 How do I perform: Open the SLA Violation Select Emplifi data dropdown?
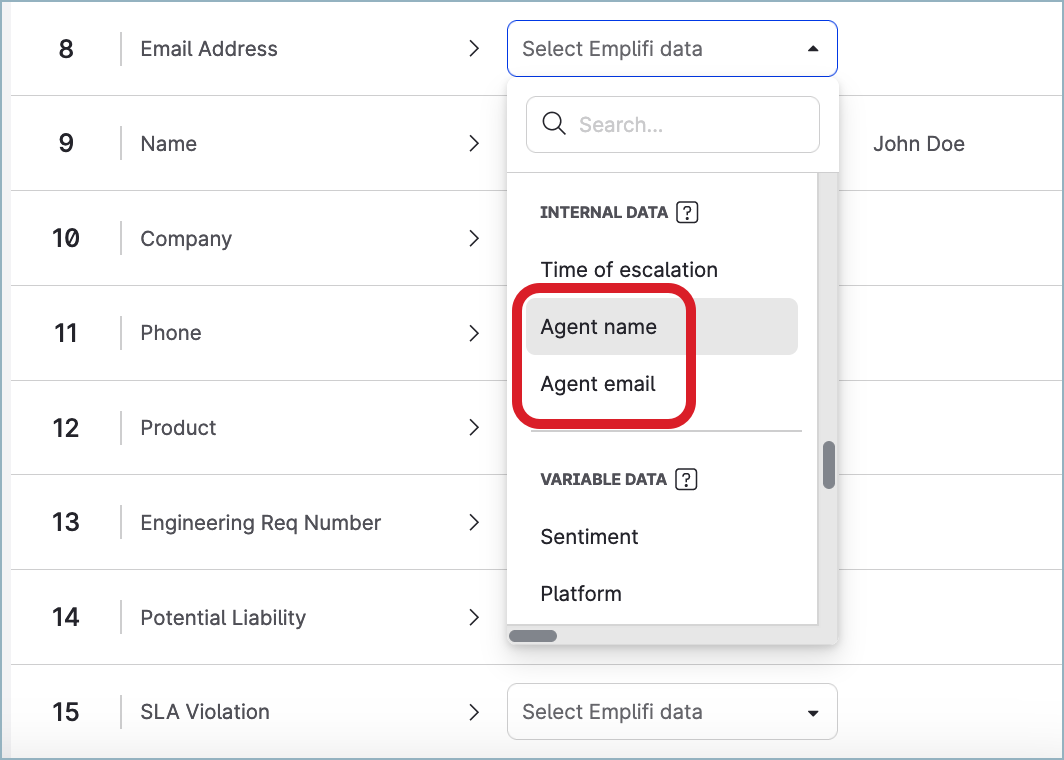[x=813, y=711]
